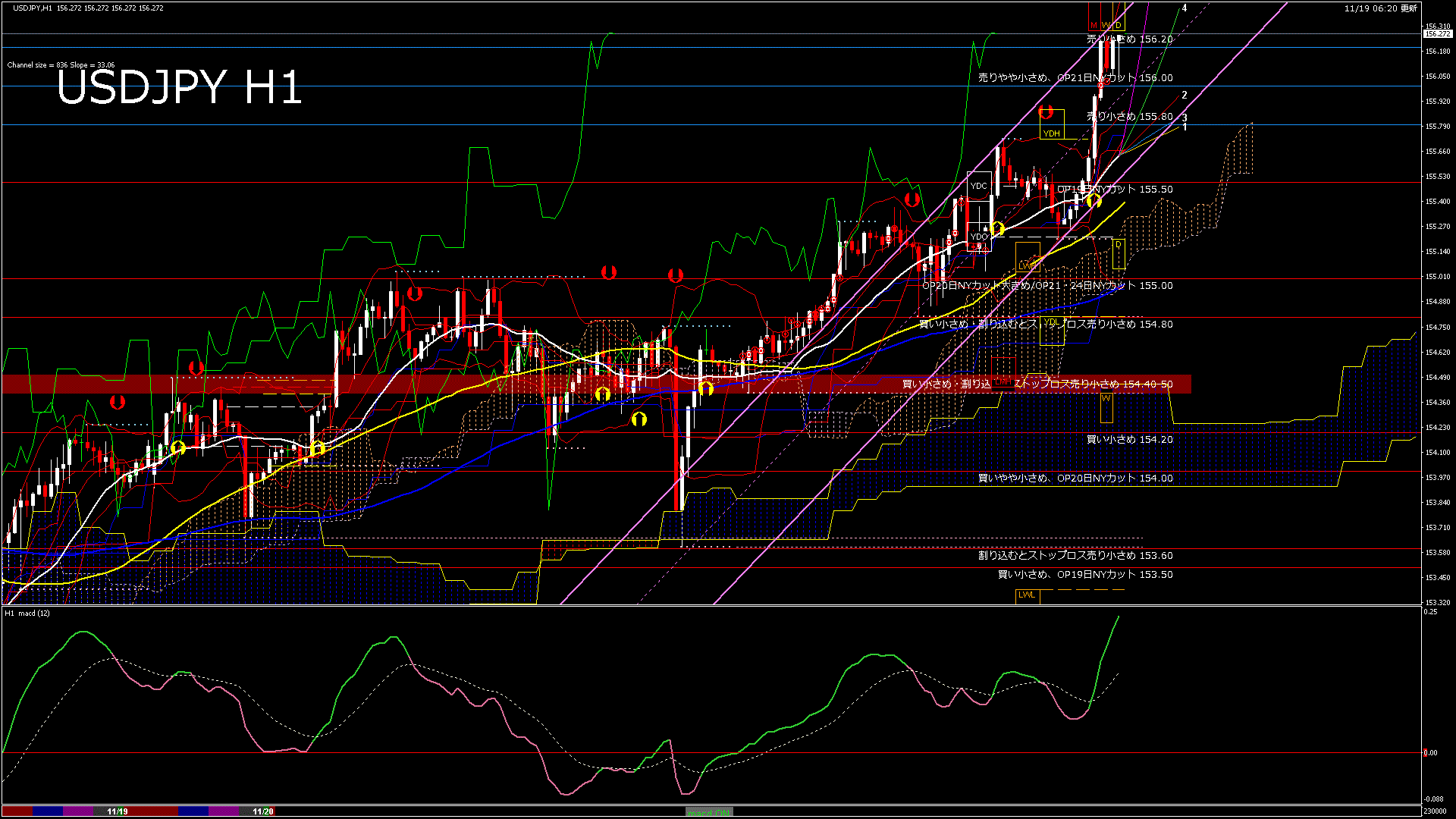Screen dimensions: 1456x819
Task: Click the YDO yesterday-open label box
Action: [979, 237]
